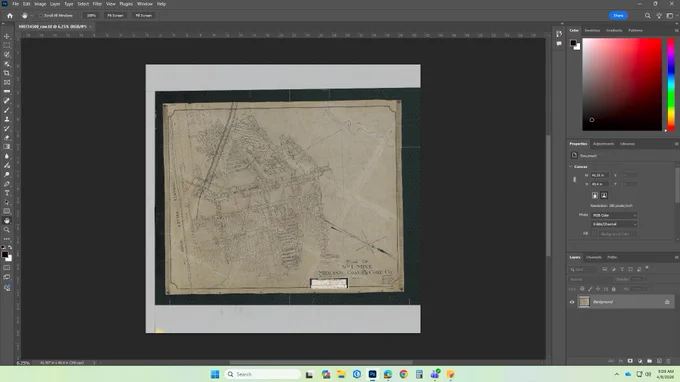This screenshot has width=680, height=382.
Task: Create new fill or adjustment layer icon
Action: (x=640, y=361)
